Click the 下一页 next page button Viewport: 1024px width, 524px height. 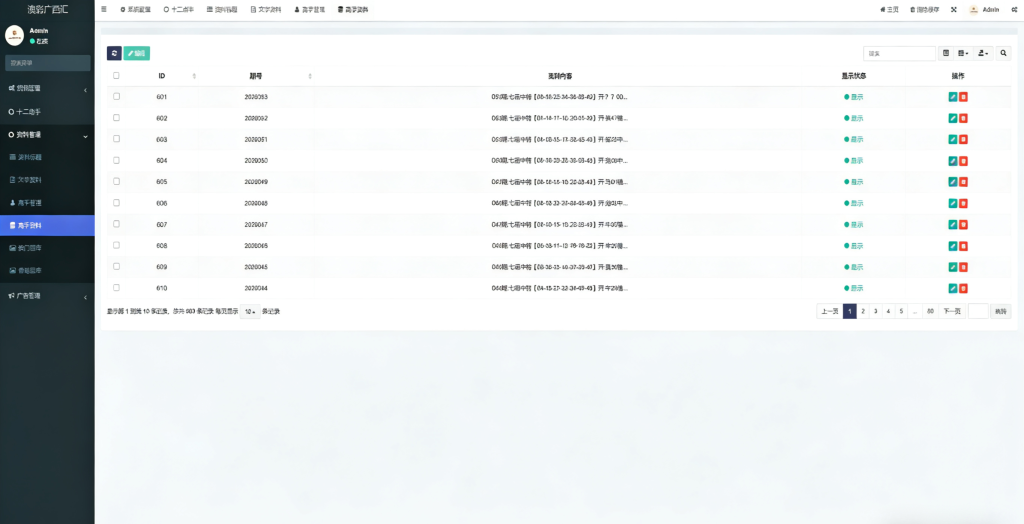[x=952, y=312]
